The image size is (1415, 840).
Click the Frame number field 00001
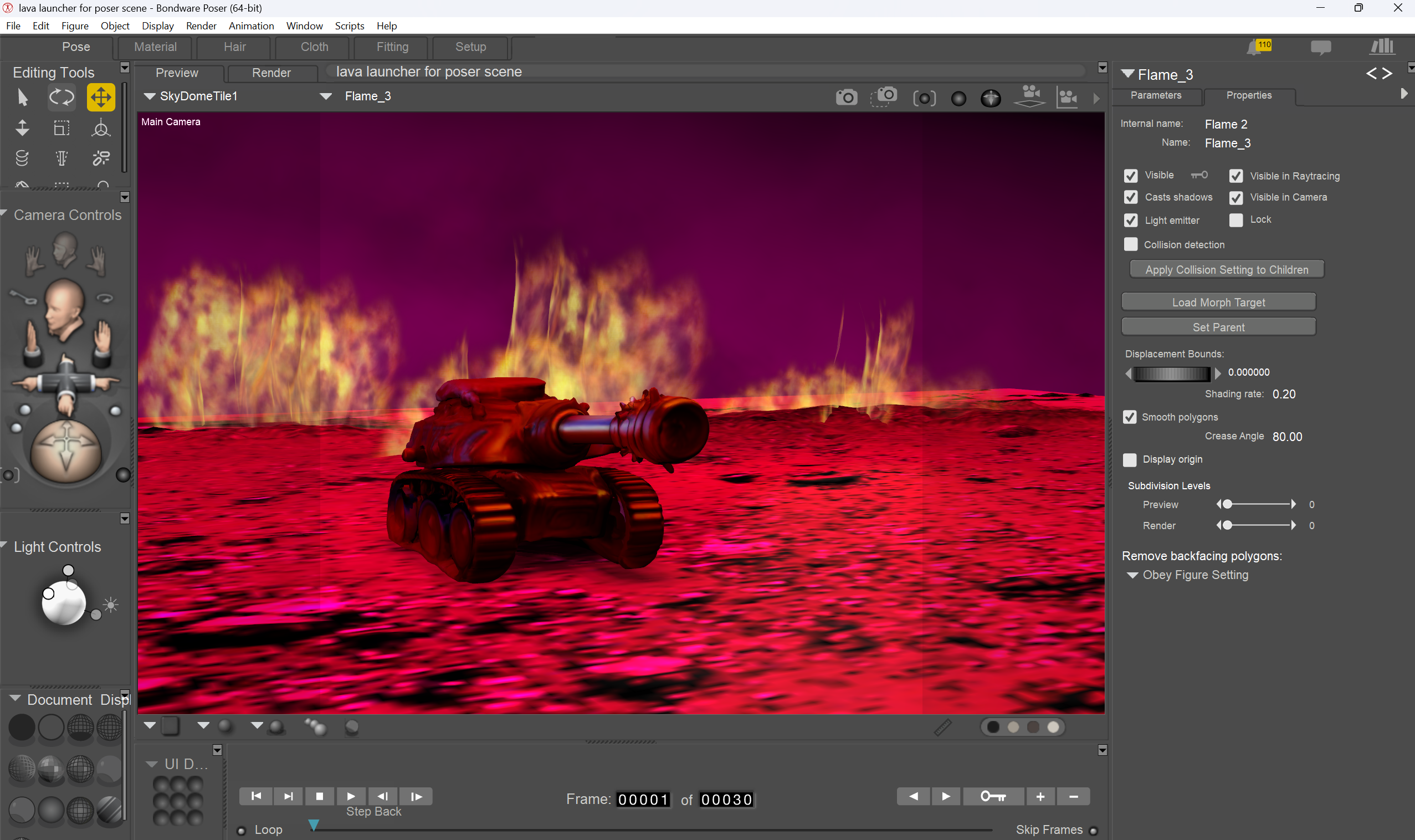[643, 799]
